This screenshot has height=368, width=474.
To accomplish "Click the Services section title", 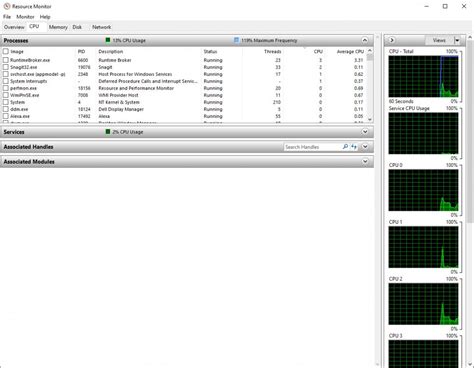I will pyautogui.click(x=14, y=132).
